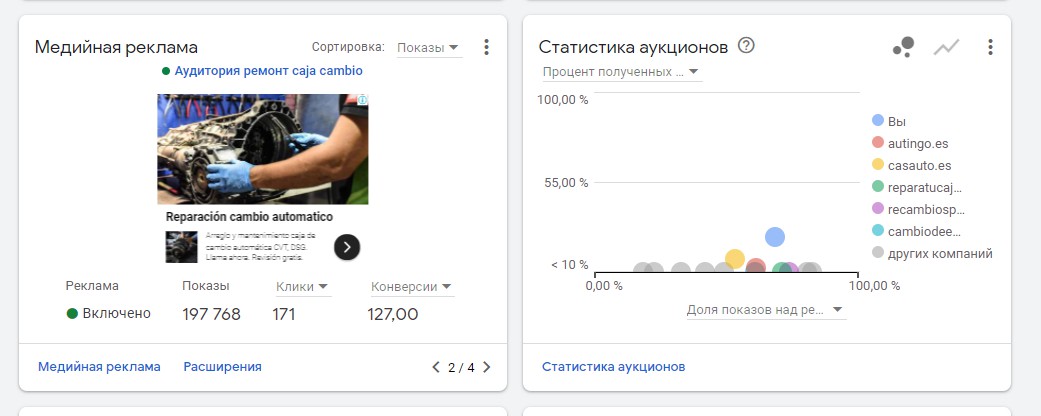The image size is (1041, 416).
Task: Click arrow button on ad preview
Action: (x=347, y=247)
